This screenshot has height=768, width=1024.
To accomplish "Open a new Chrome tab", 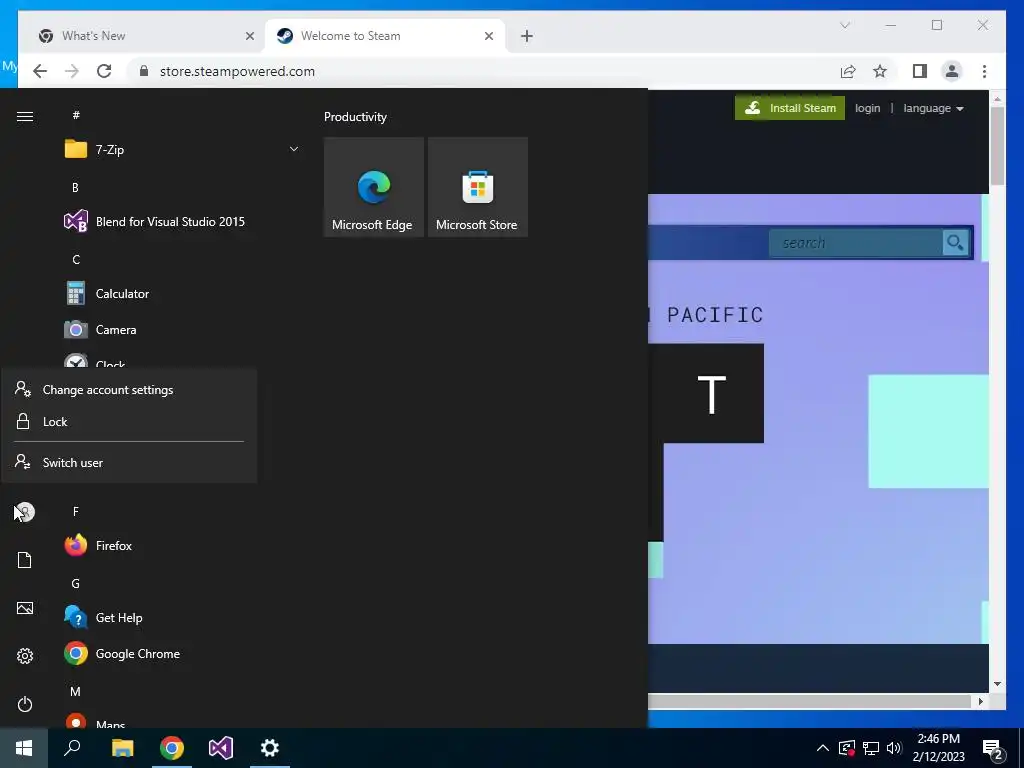I will click(x=527, y=36).
